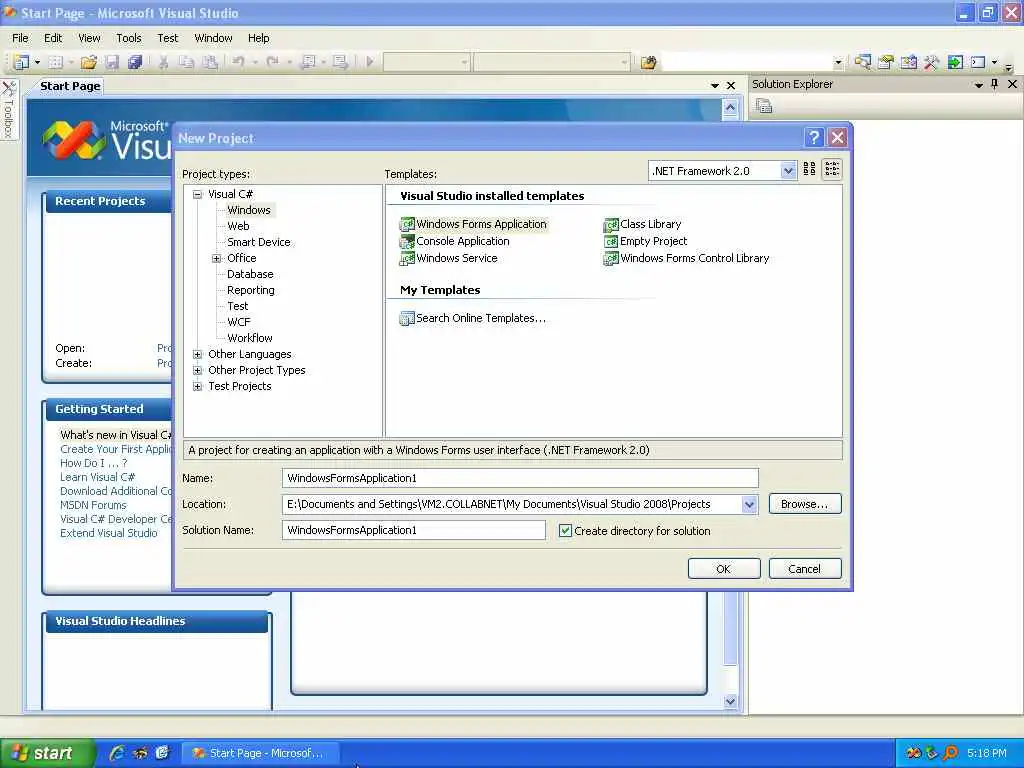Open the .NET Framework version dropdown

[x=788, y=171]
